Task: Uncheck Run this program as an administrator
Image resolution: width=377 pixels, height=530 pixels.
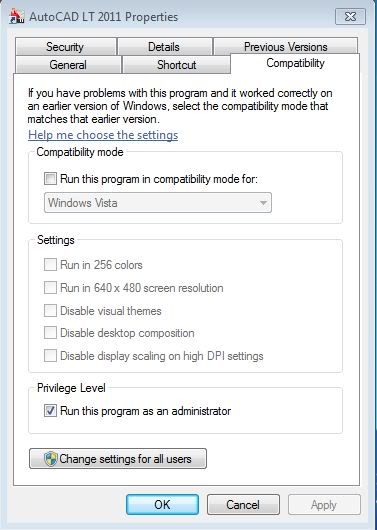Action: [x=50, y=411]
